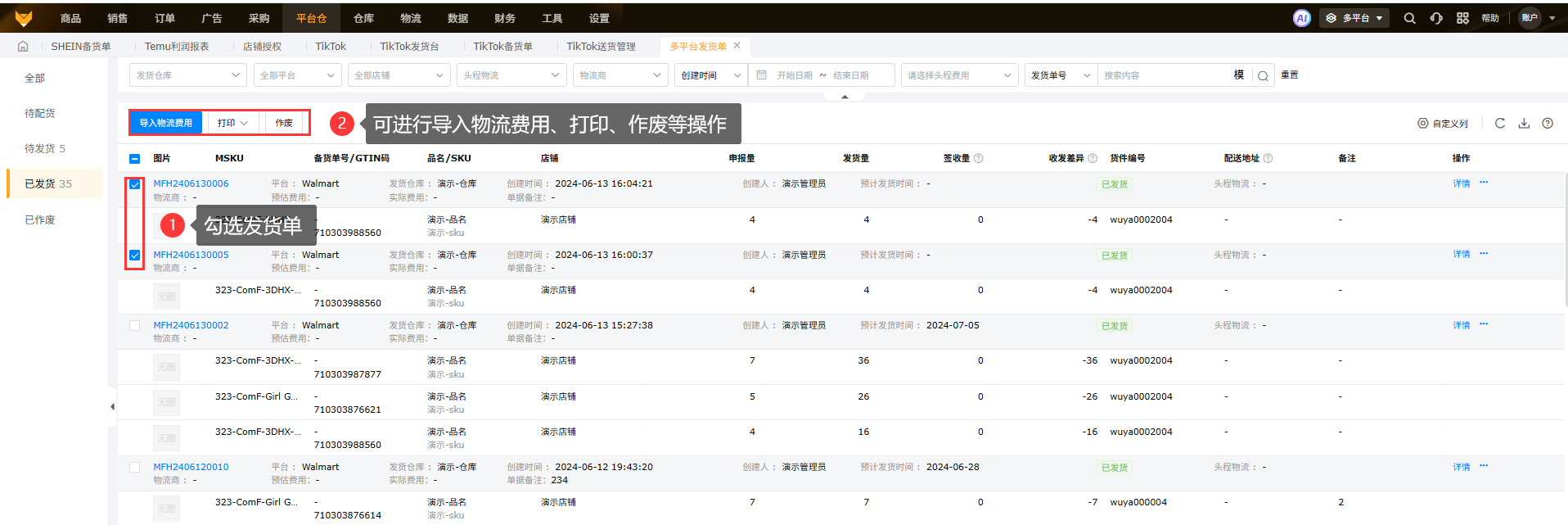Select 待发货 in the left sidebar

click(45, 148)
